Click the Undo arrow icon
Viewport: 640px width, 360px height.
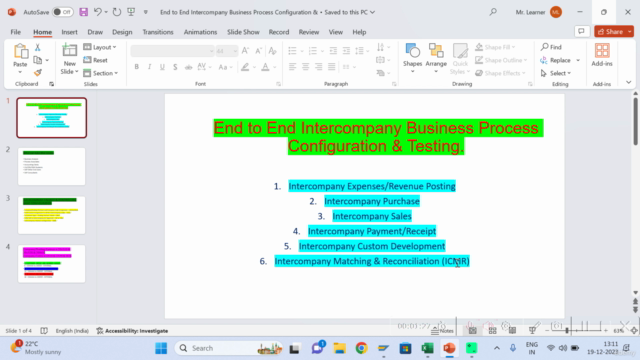click(98, 12)
